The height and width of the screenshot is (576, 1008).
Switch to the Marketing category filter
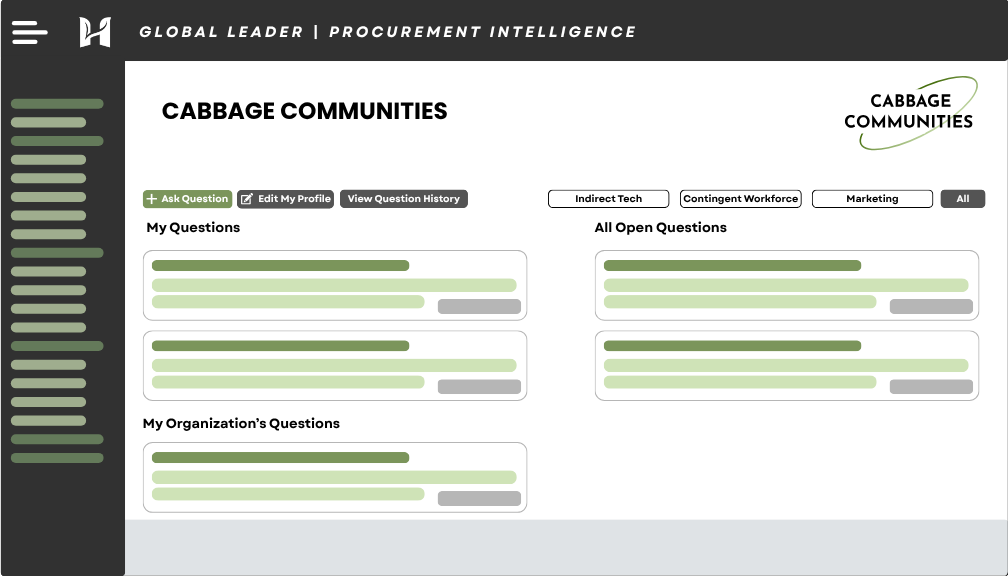[x=872, y=199]
